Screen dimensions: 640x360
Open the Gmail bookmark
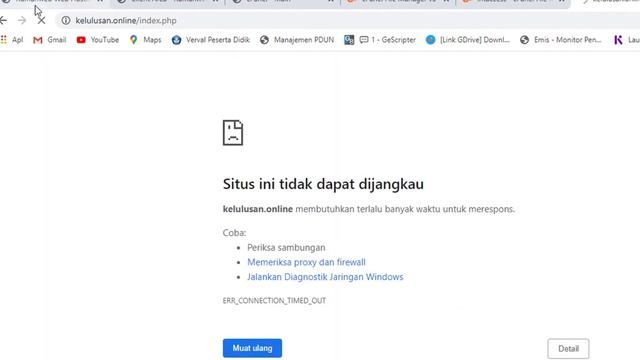[49, 40]
